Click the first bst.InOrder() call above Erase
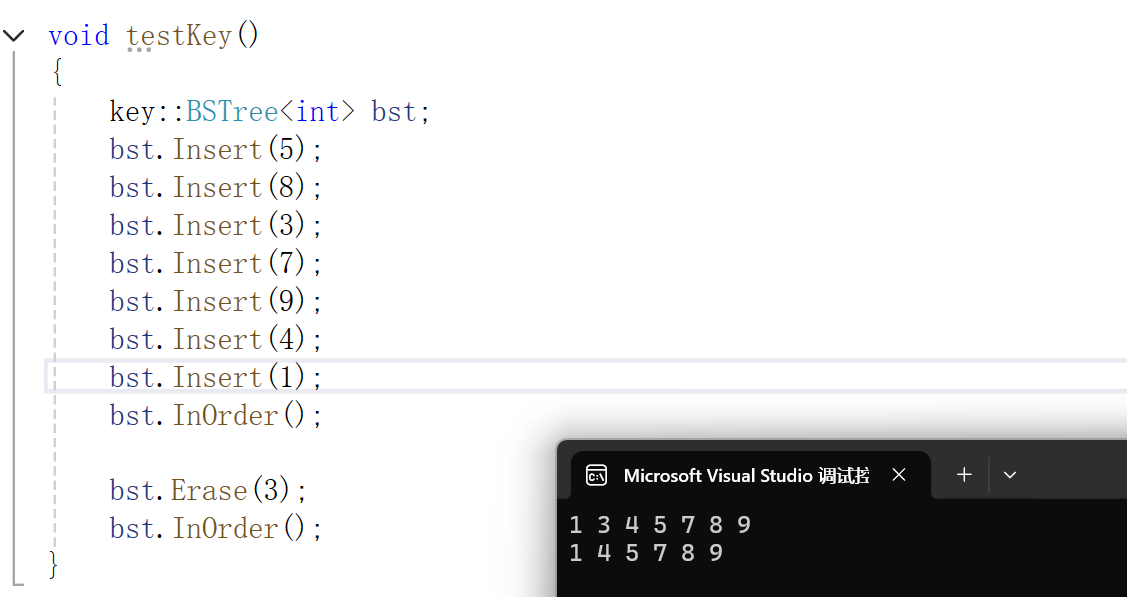Image resolution: width=1127 pixels, height=597 pixels. [216, 415]
